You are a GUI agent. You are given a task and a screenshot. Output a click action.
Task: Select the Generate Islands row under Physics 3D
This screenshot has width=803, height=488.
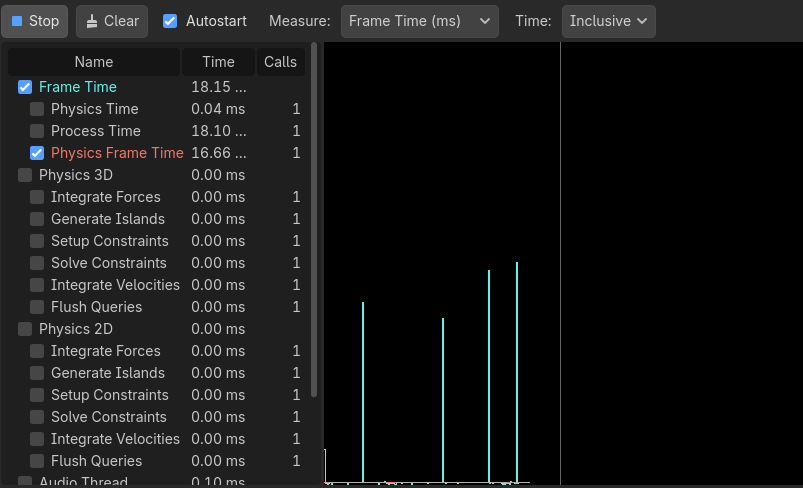109,219
